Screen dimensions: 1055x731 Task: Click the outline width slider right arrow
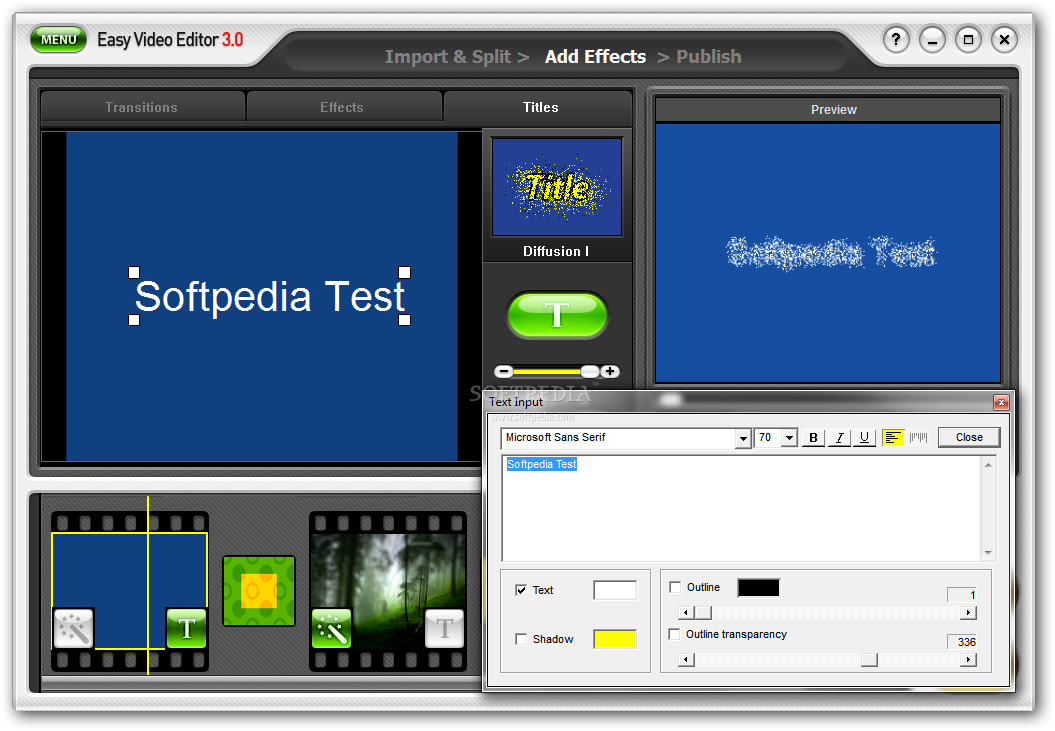point(968,613)
